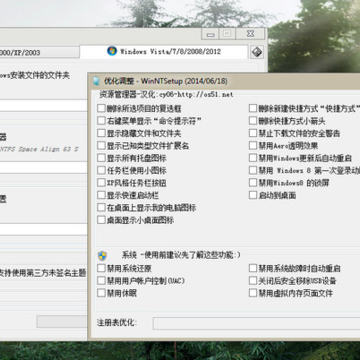
Task: Switch to the Windows Vista/7/8/2008/2012 tab
Action: 164,51
